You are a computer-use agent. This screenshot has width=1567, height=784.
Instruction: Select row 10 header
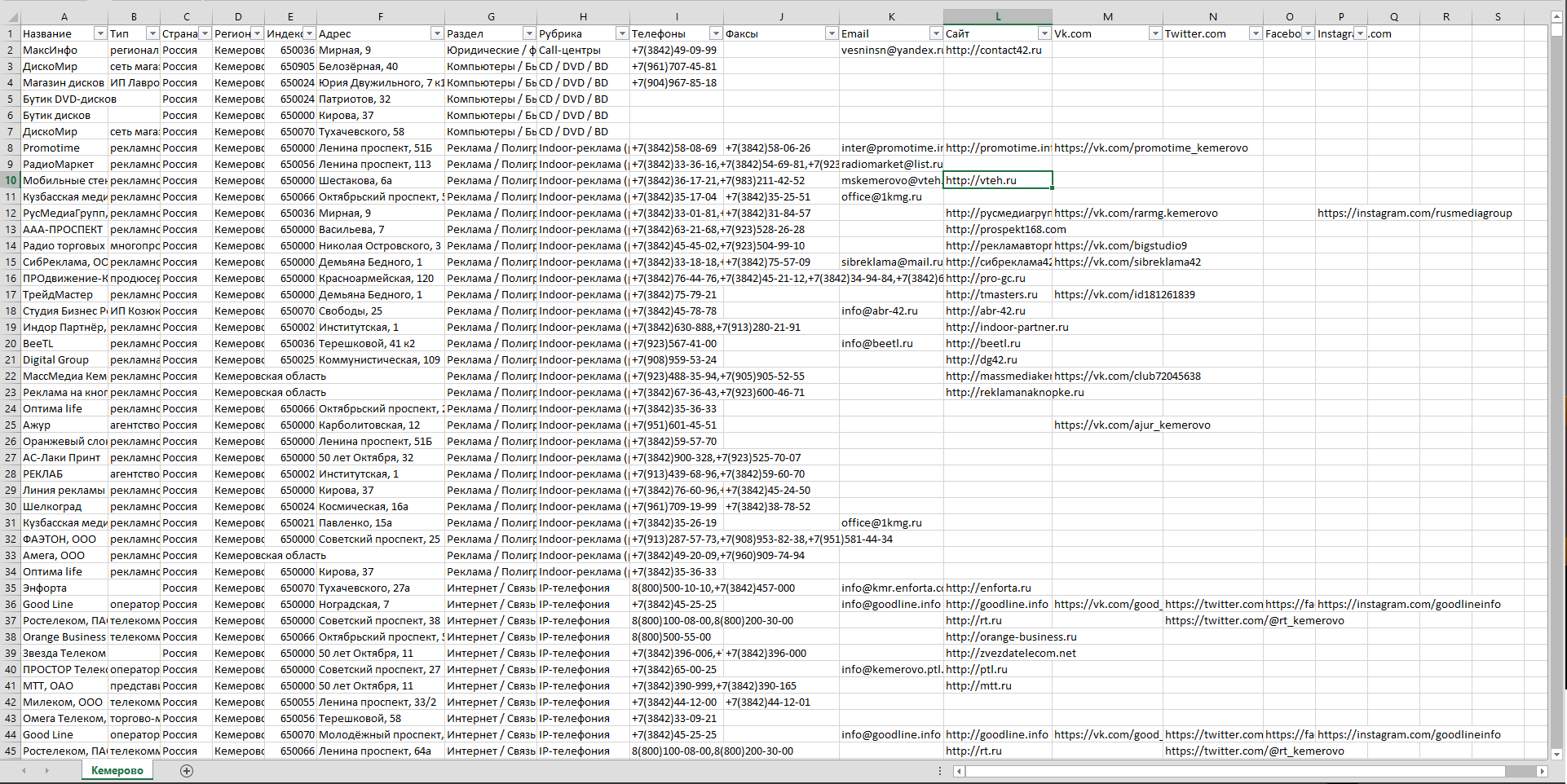click(x=11, y=180)
